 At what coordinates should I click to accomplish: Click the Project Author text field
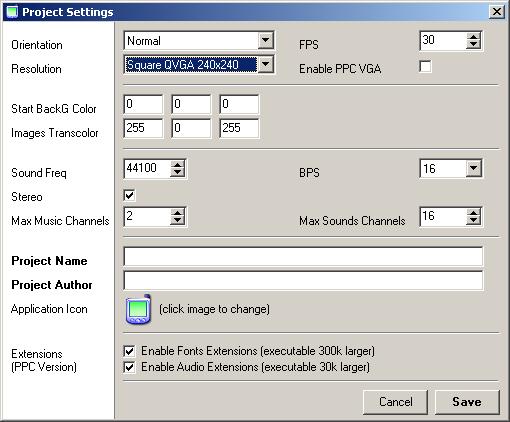tap(303, 280)
